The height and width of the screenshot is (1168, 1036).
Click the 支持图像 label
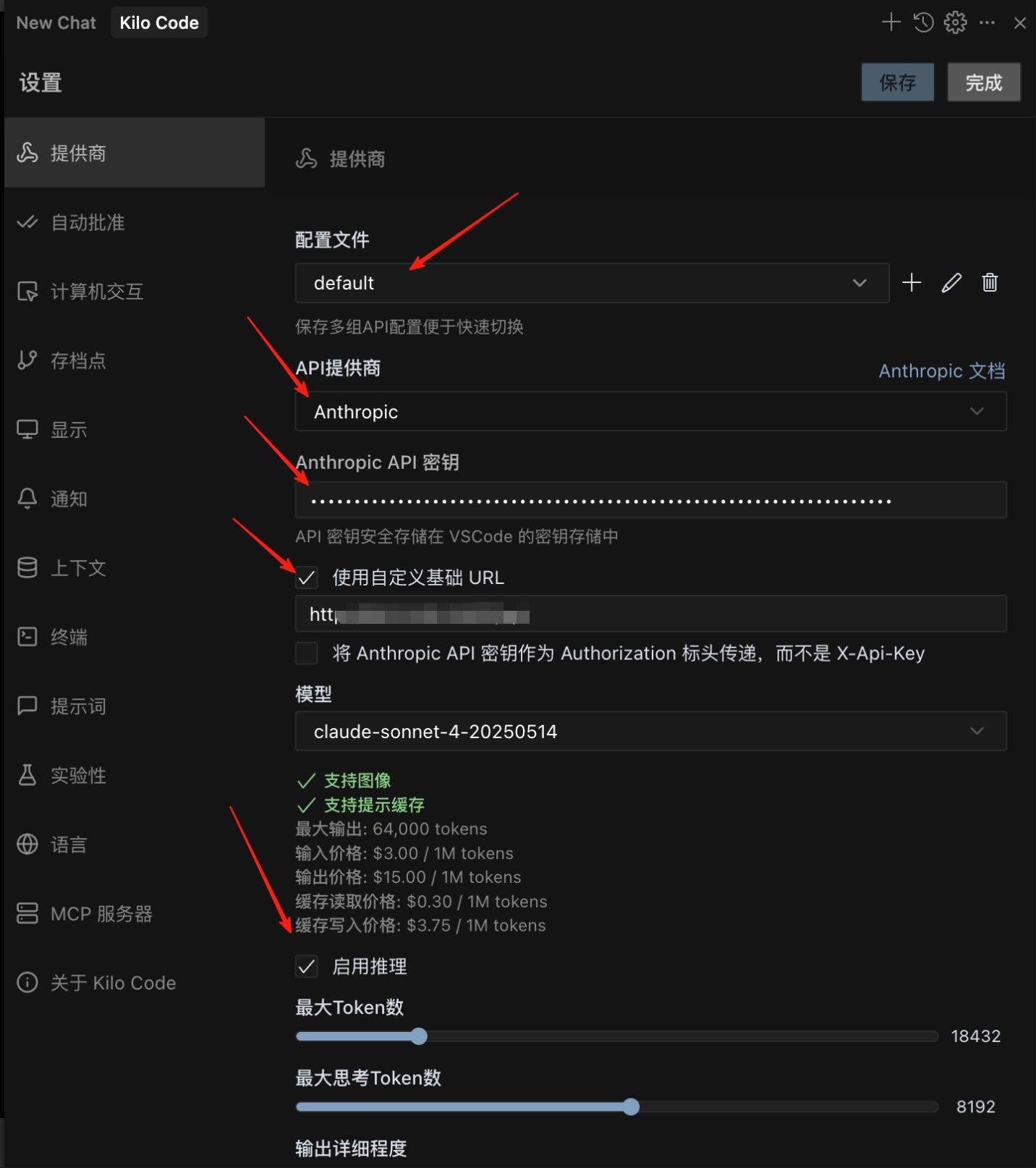357,780
